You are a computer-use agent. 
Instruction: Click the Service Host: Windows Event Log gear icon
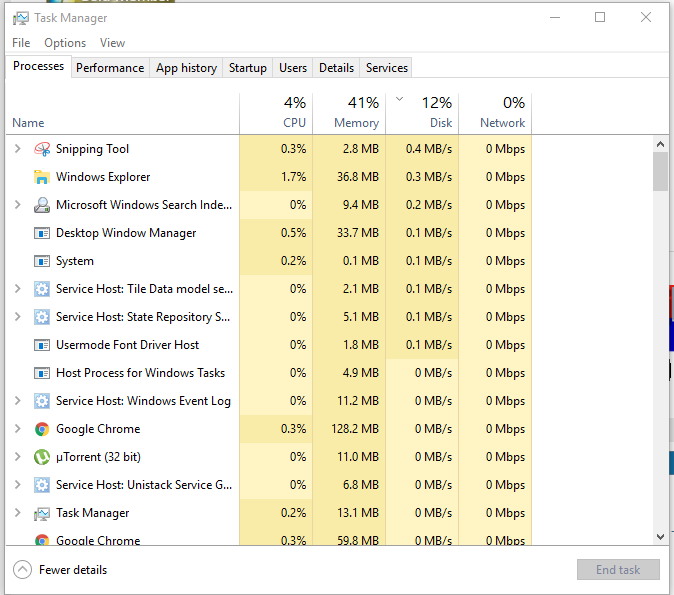click(x=42, y=401)
